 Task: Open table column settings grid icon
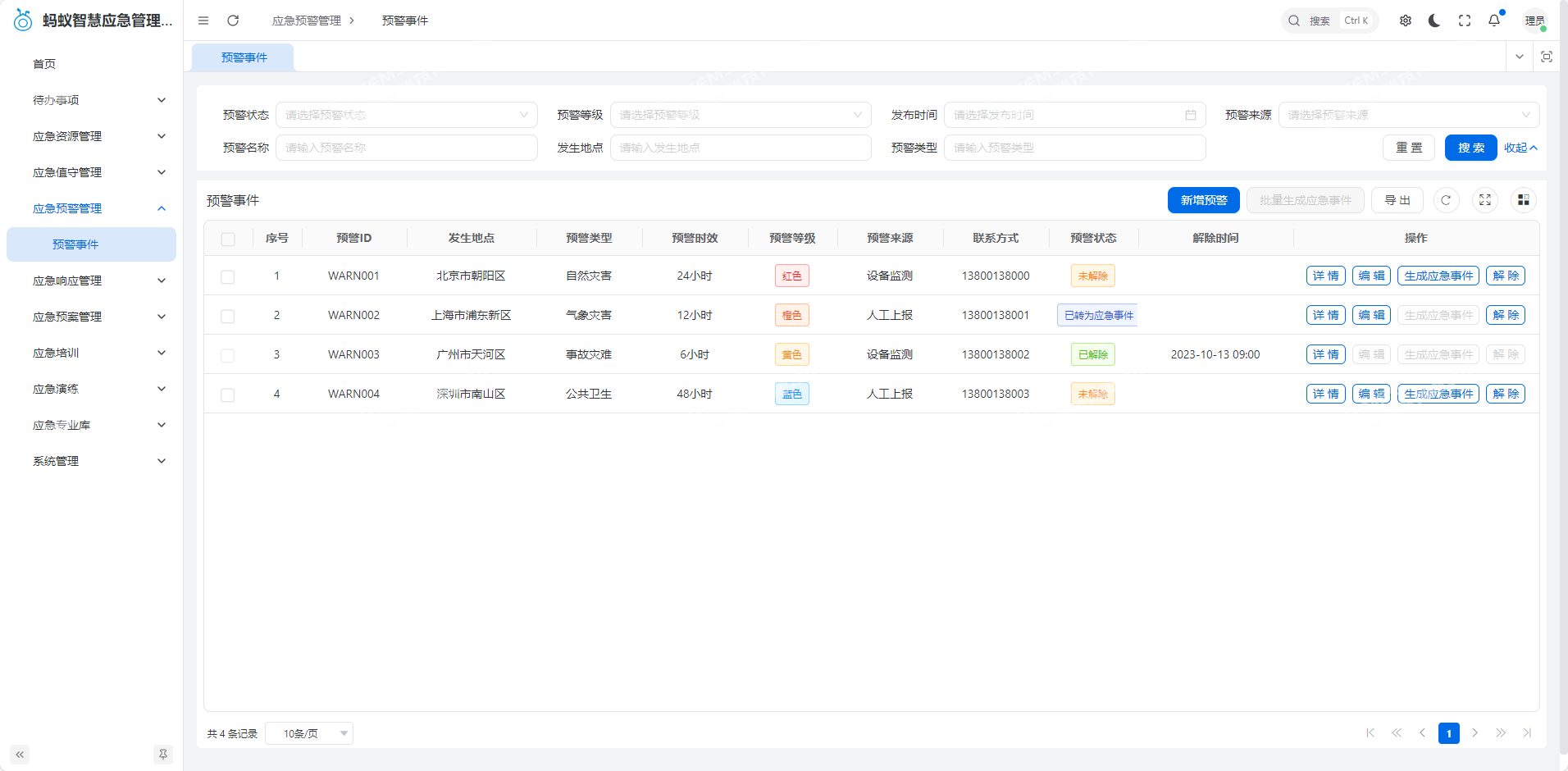[1523, 200]
